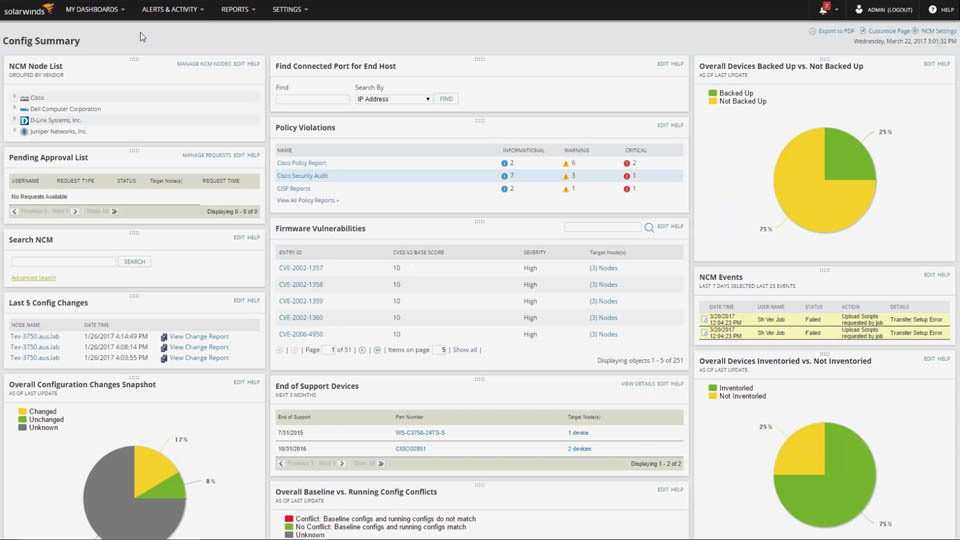Screen dimensions: 960x540
Task: Click the Cisco vendor logo icon
Action: 24,98
